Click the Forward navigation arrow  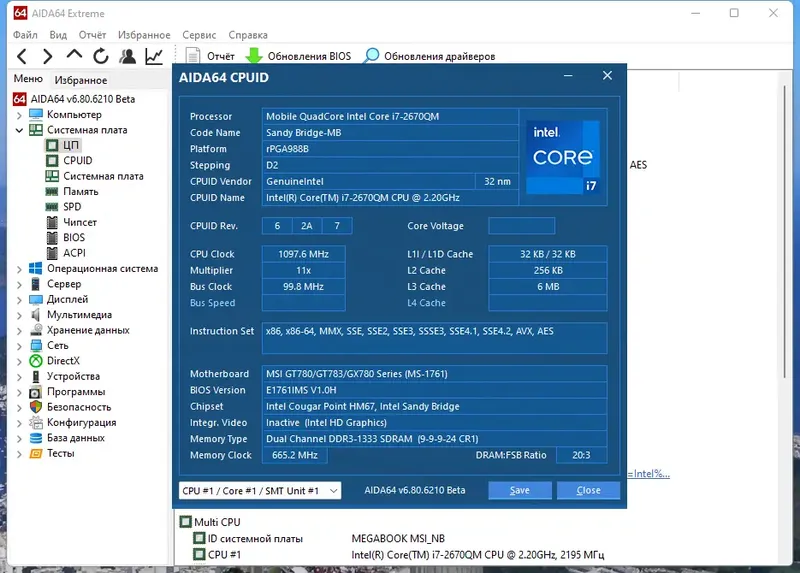pyautogui.click(x=47, y=56)
